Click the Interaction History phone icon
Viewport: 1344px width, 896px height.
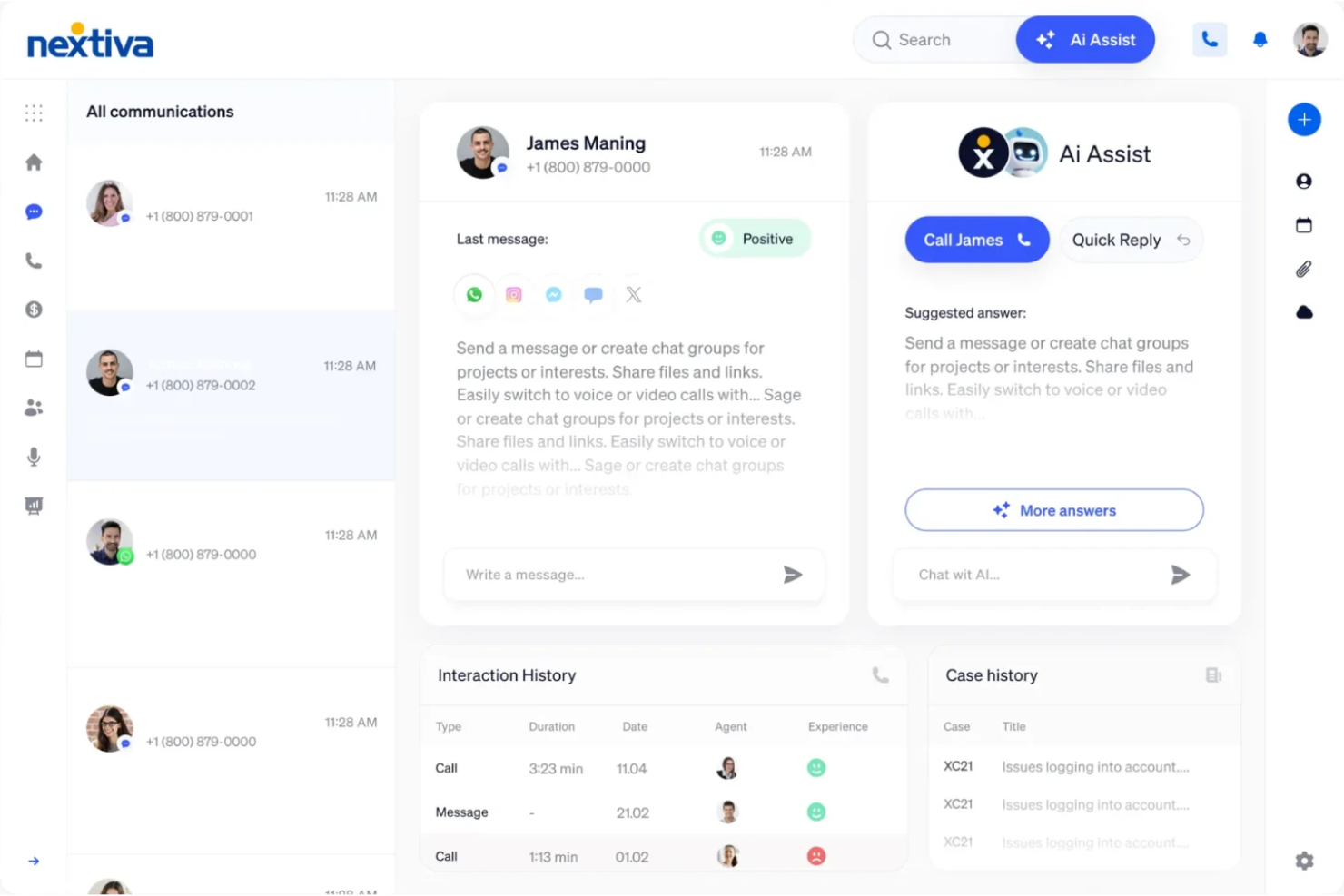880,675
